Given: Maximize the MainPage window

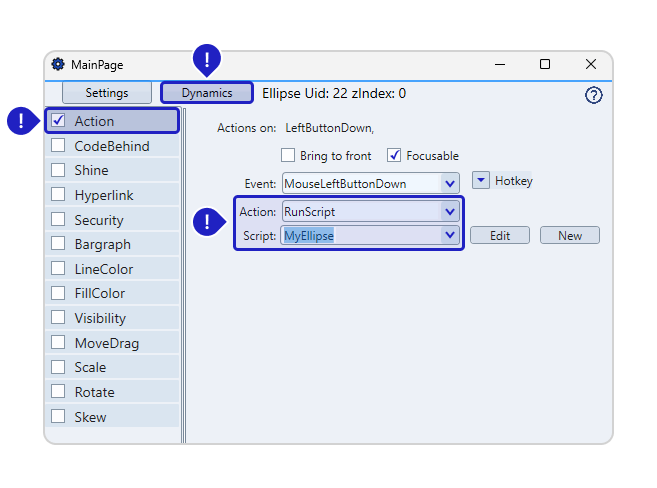Looking at the screenshot, I should coord(545,64).
